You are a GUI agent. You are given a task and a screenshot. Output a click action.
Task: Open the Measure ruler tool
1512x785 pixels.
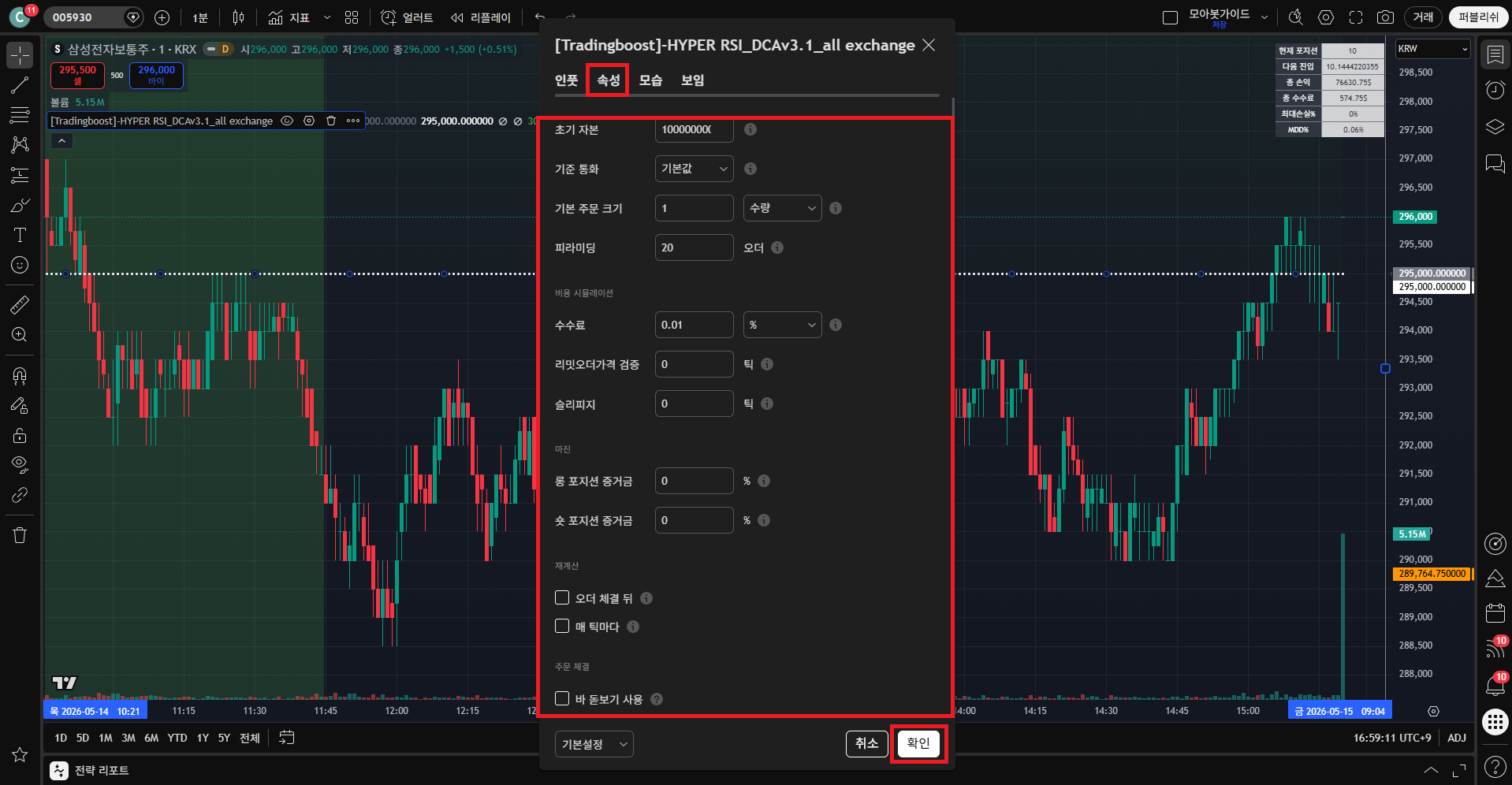(20, 304)
